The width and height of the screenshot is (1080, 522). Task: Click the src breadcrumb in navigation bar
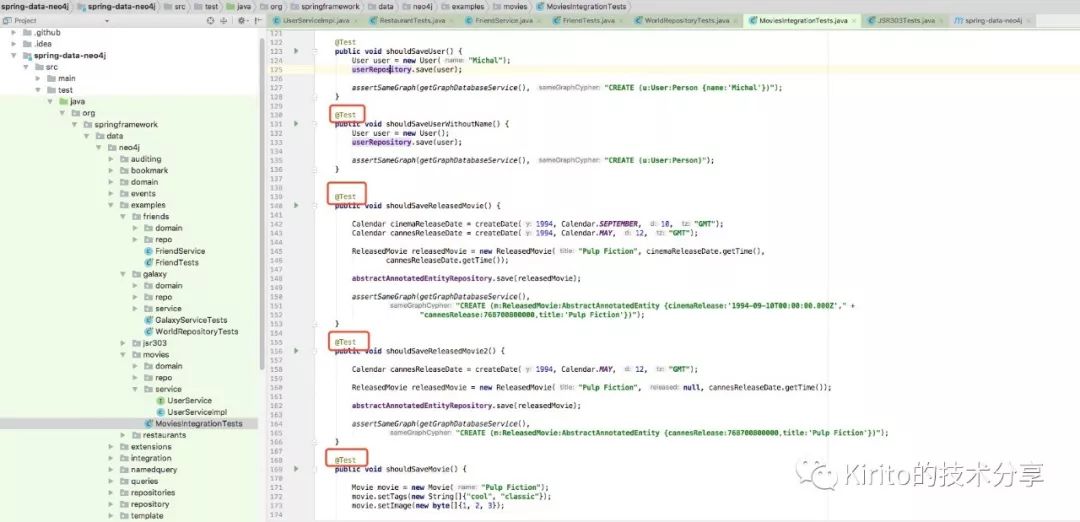176,6
